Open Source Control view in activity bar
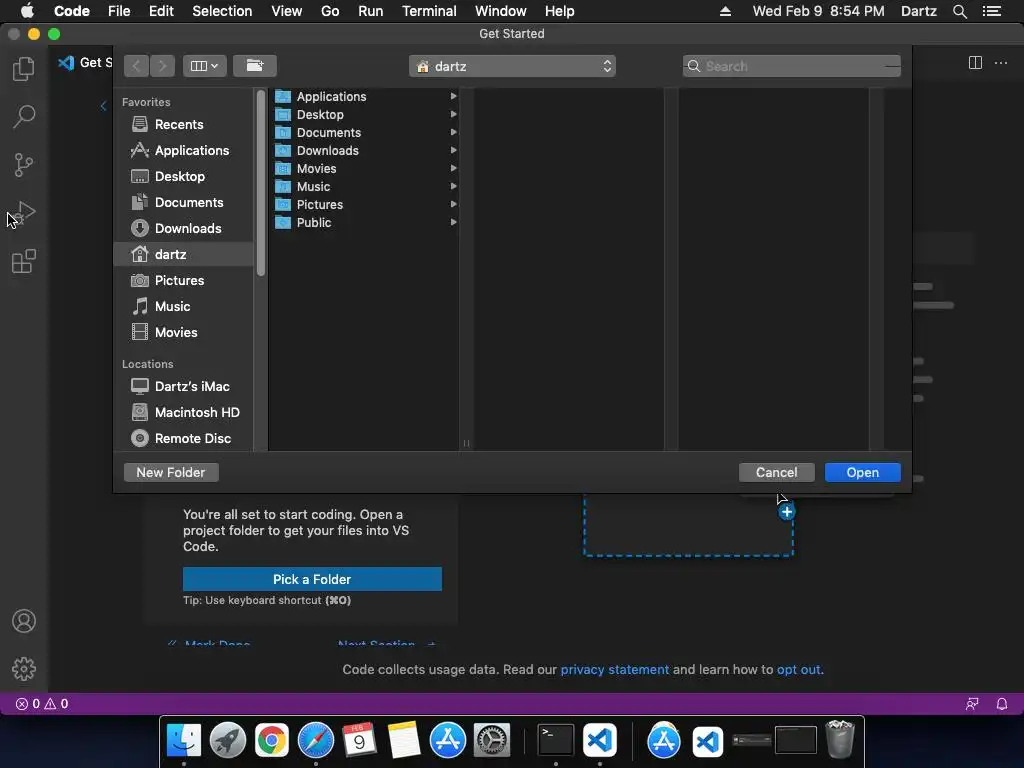The width and height of the screenshot is (1024, 768). click(24, 165)
